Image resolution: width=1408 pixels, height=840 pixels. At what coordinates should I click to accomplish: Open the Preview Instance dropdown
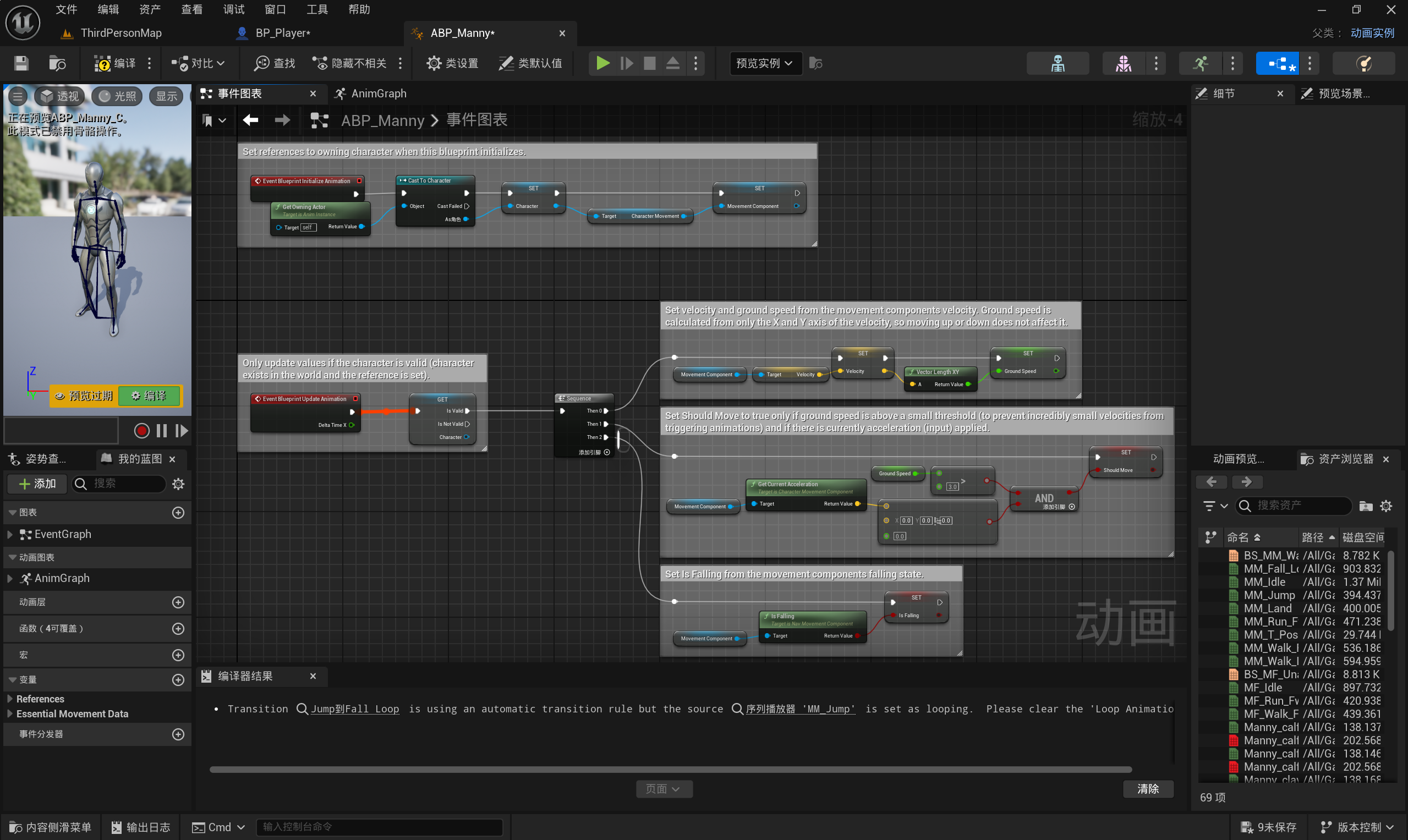[764, 63]
